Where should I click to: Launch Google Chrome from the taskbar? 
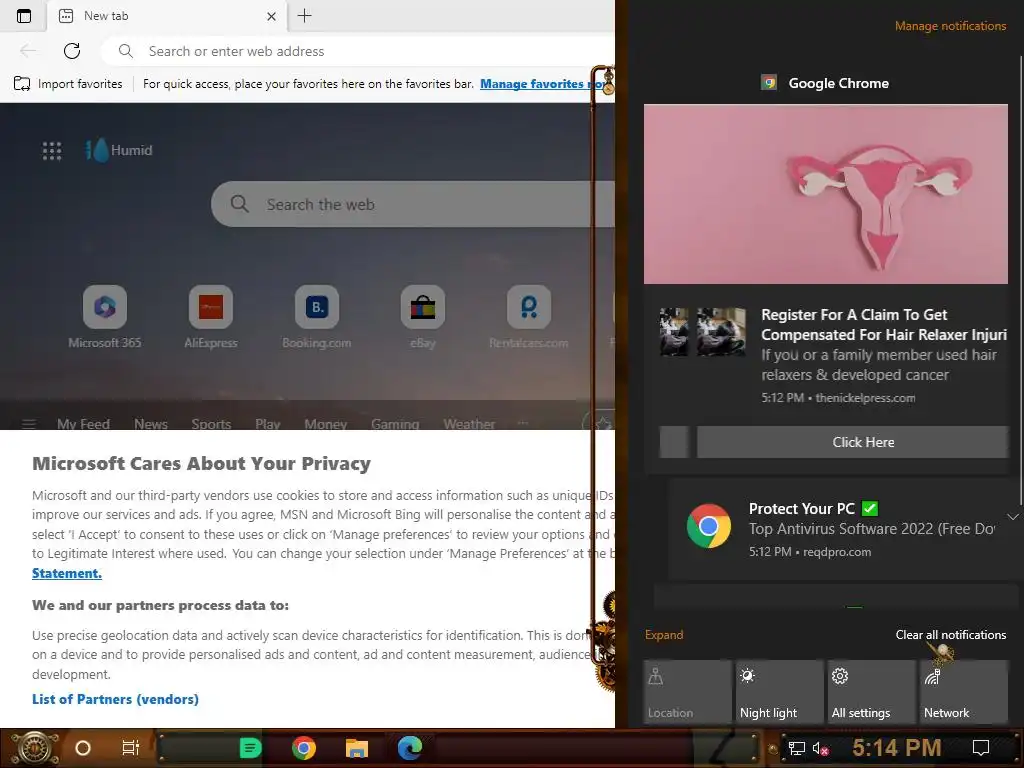pos(304,748)
